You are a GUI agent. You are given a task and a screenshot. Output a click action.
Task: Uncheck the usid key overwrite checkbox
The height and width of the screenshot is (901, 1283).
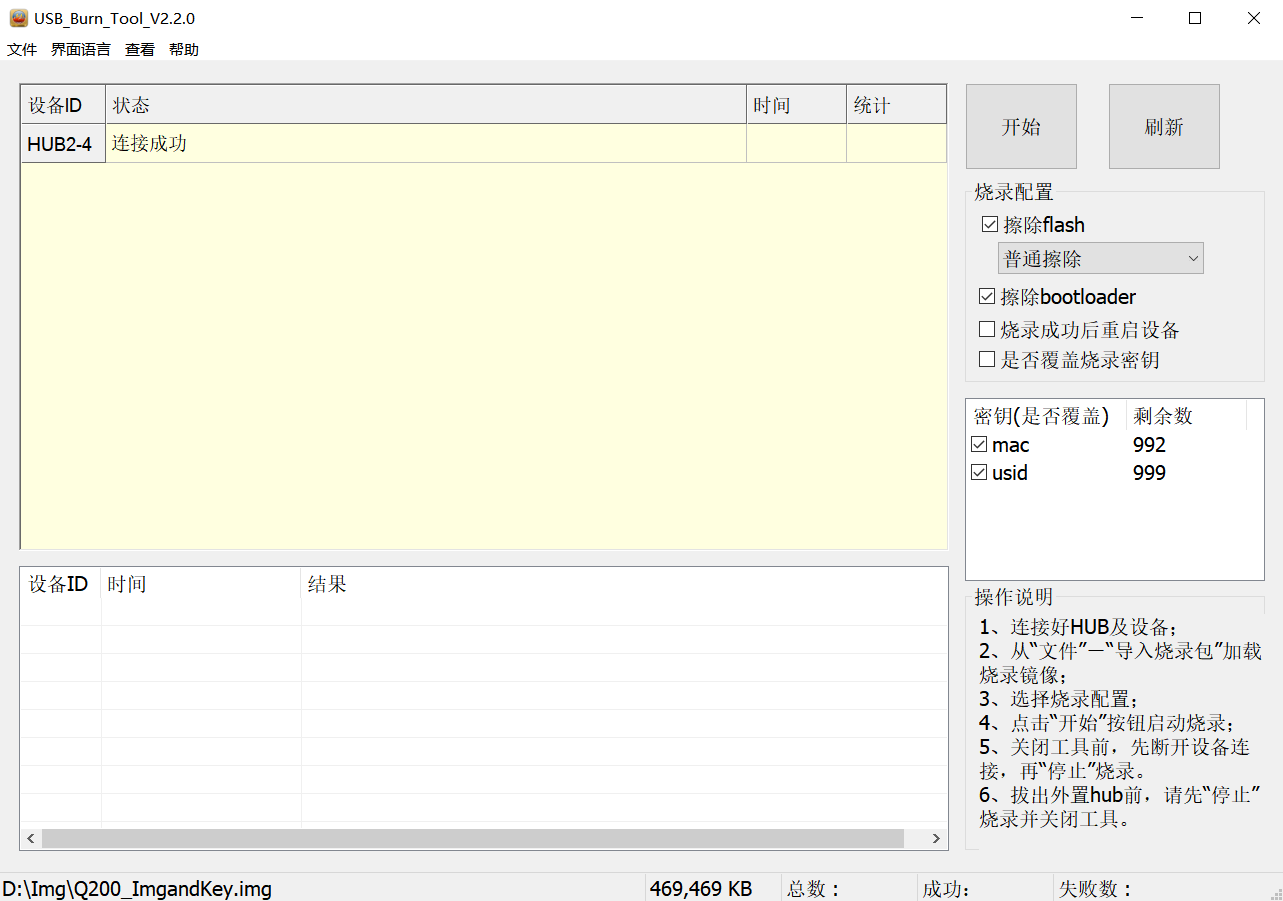click(978, 472)
